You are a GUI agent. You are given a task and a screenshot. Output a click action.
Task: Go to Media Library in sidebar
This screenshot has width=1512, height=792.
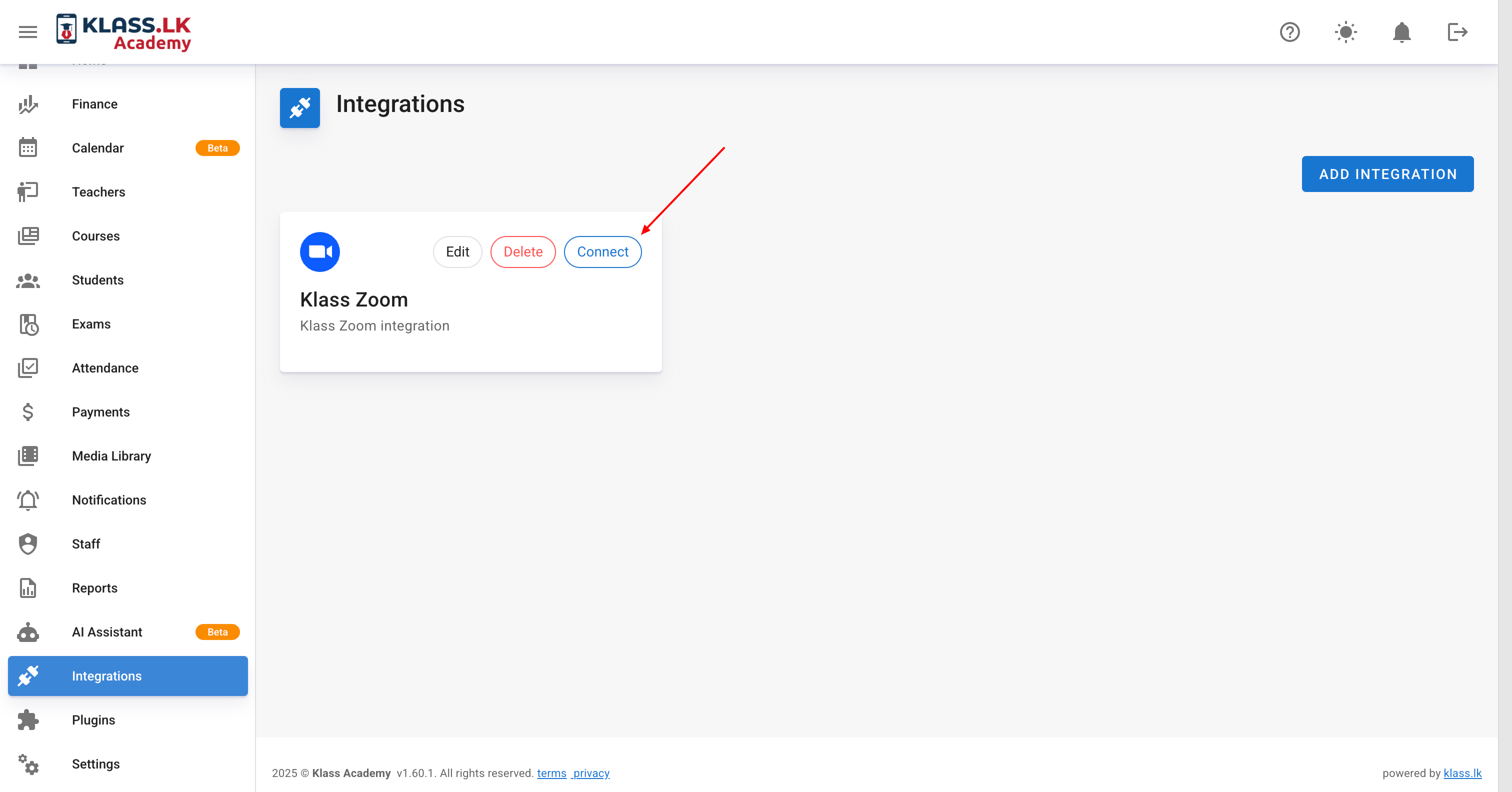click(x=111, y=456)
